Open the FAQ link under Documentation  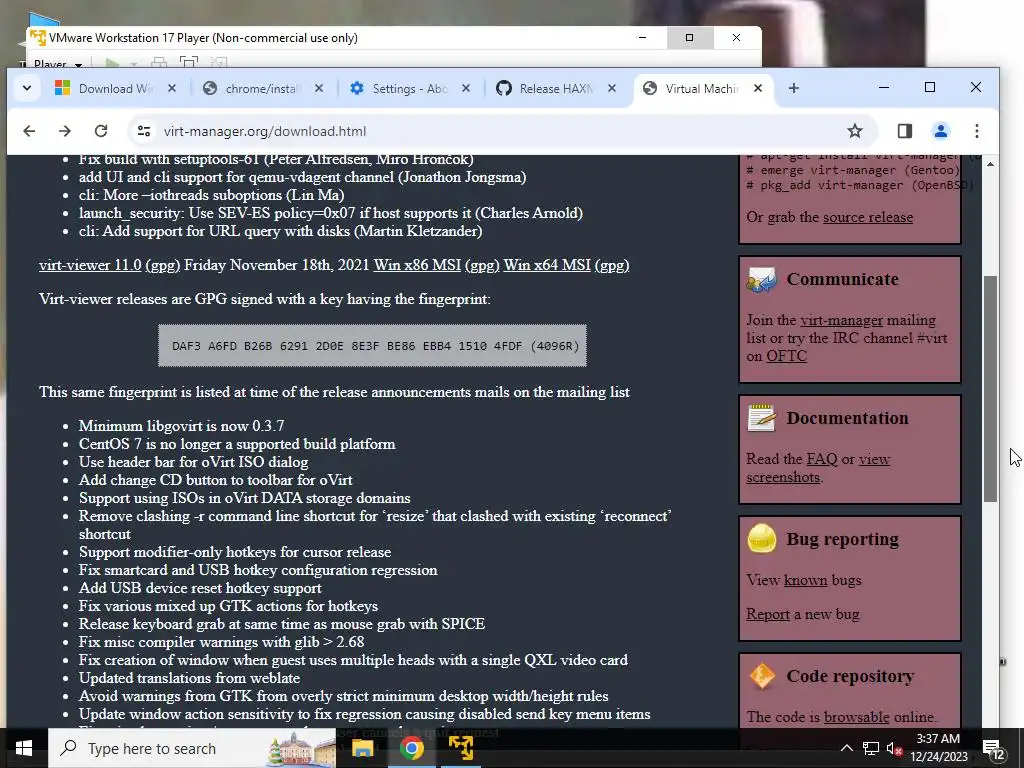822,459
